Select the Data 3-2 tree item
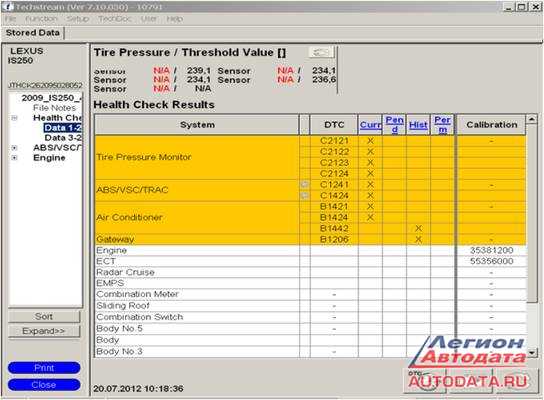544x400 pixels. [x=63, y=138]
